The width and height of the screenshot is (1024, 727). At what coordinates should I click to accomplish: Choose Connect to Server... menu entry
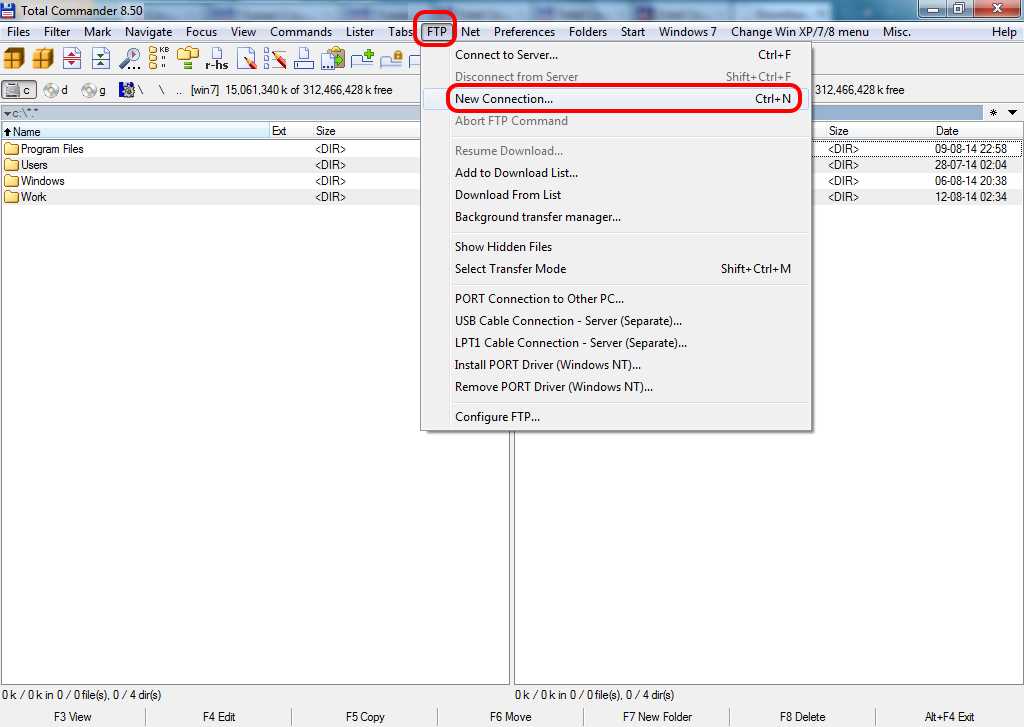pyautogui.click(x=616, y=55)
